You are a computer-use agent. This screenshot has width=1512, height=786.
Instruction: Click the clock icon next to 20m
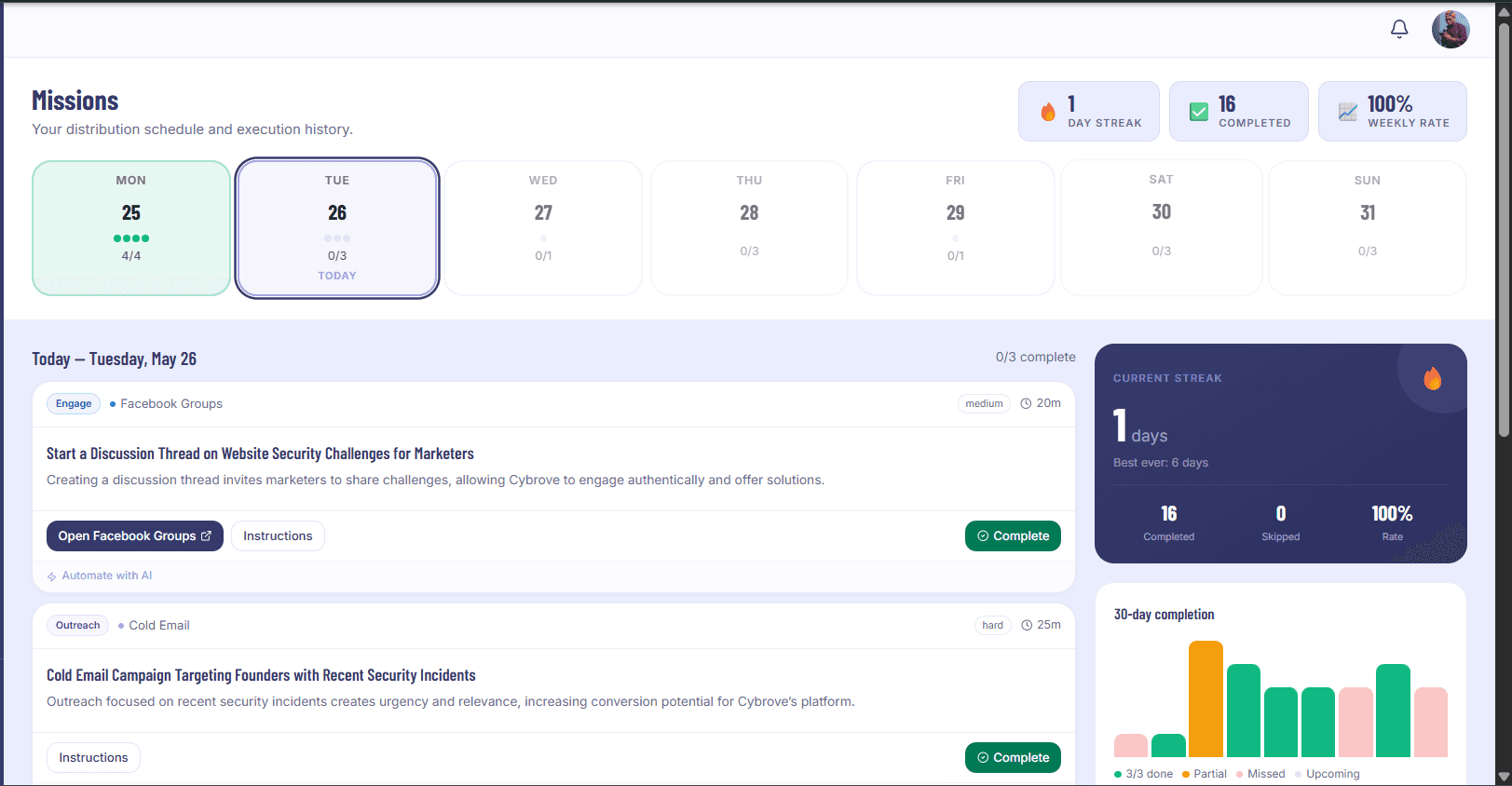point(1026,403)
